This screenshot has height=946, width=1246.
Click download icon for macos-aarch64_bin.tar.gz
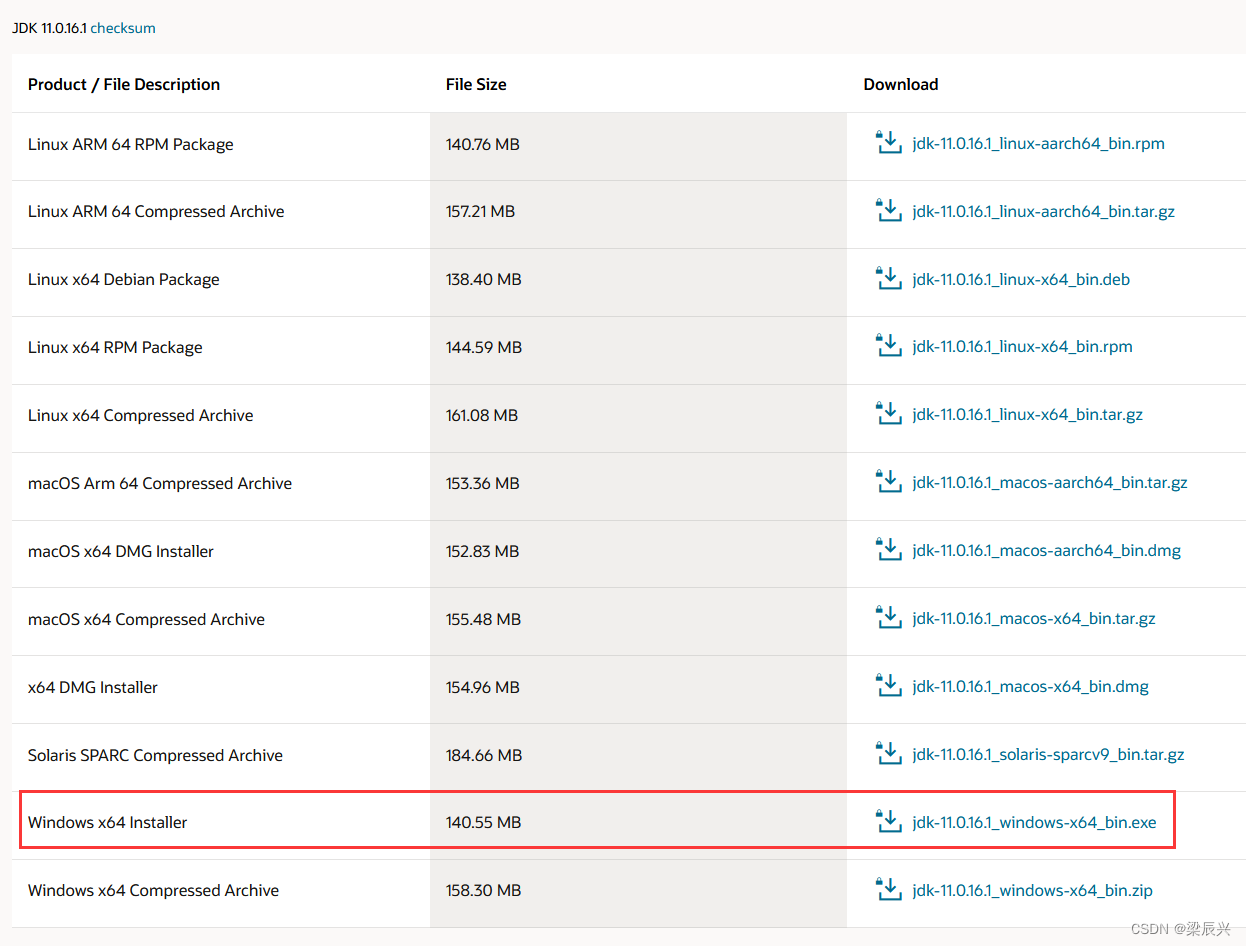pyautogui.click(x=888, y=482)
